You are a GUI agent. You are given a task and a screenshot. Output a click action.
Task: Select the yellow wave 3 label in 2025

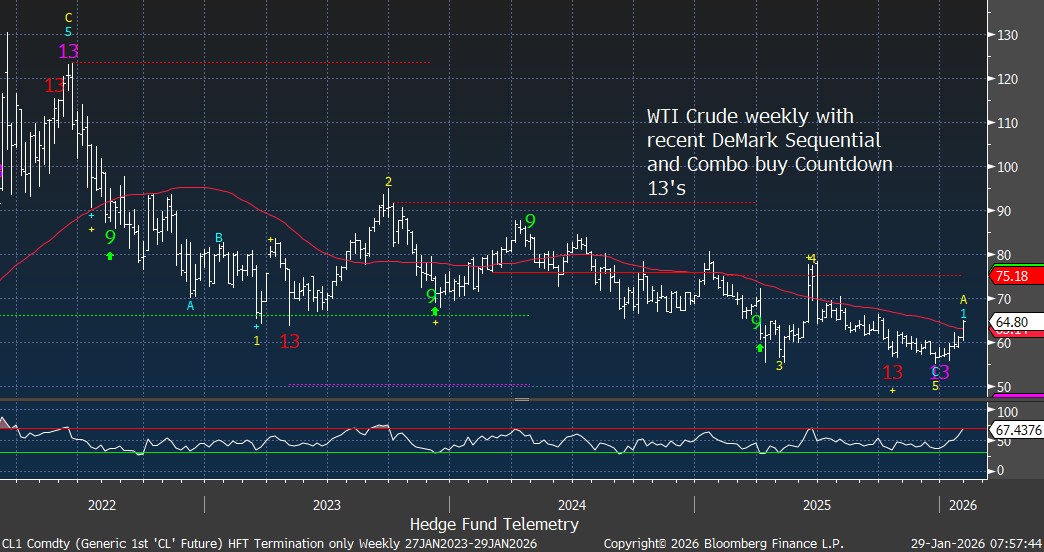(779, 366)
